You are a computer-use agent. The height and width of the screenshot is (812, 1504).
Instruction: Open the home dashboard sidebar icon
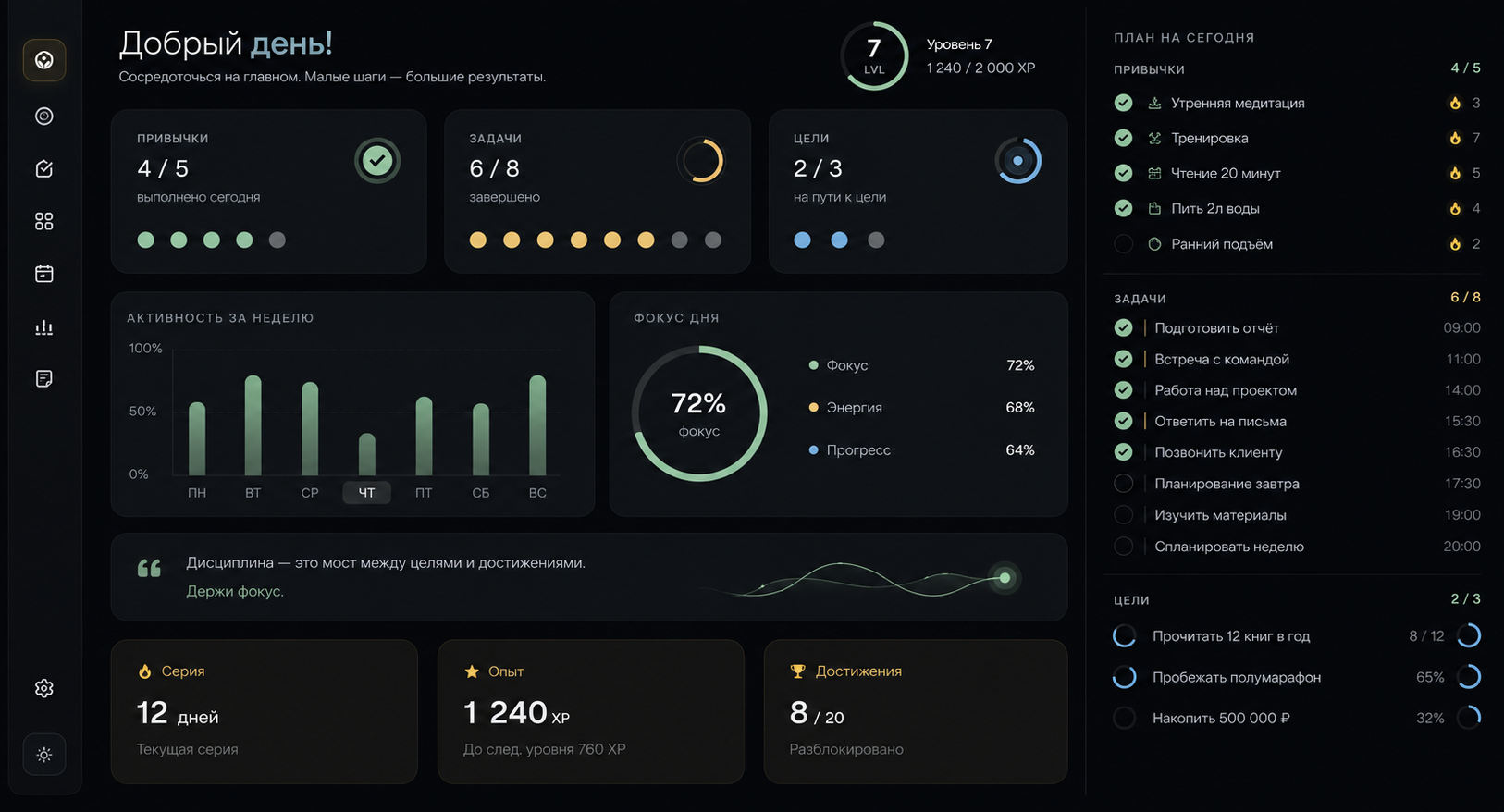tap(43, 60)
